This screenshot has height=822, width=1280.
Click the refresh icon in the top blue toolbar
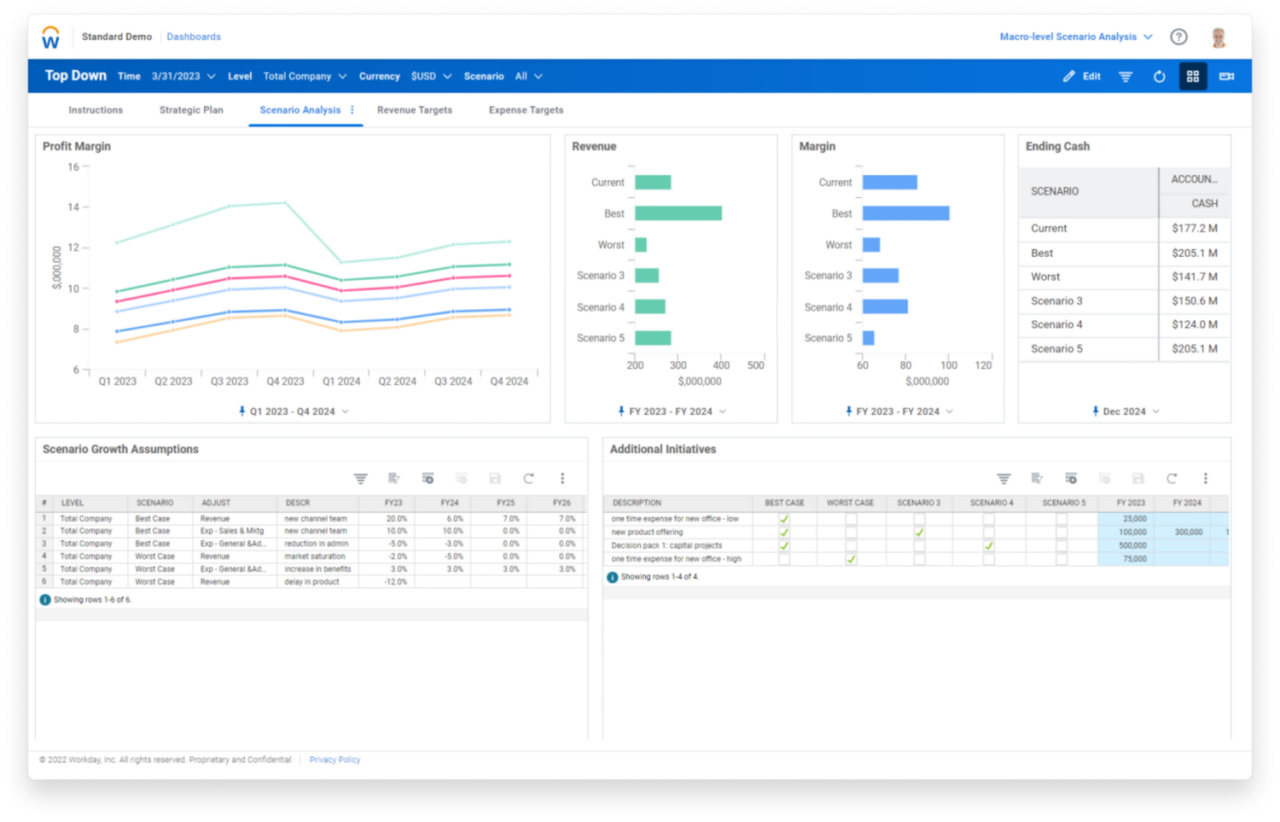pyautogui.click(x=1159, y=75)
